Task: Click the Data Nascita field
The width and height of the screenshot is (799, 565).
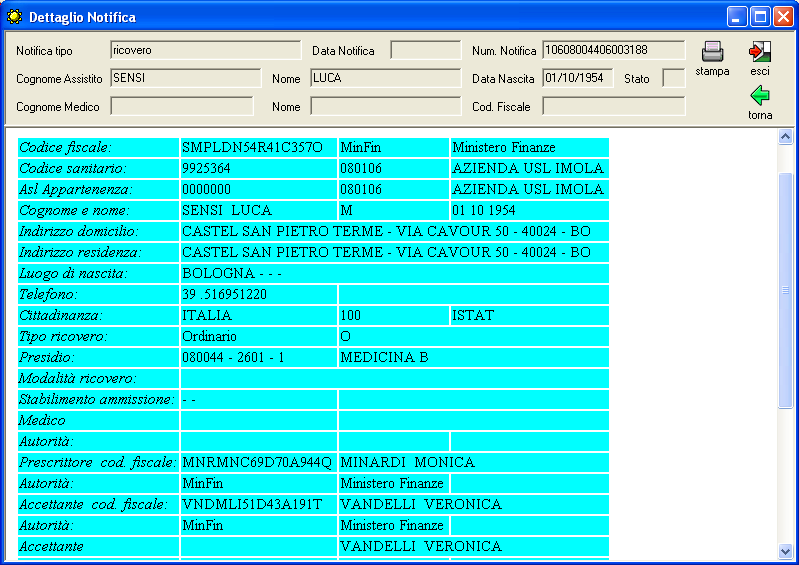Action: [x=578, y=78]
